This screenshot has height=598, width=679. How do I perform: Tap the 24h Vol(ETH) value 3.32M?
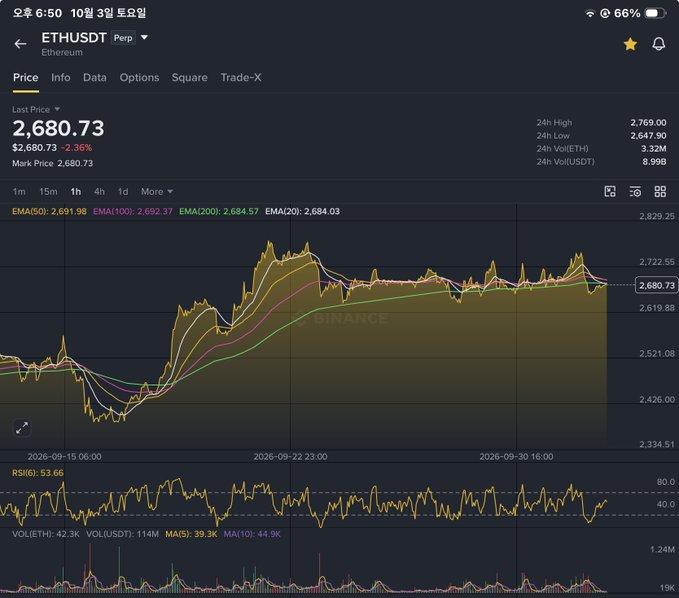pos(653,149)
